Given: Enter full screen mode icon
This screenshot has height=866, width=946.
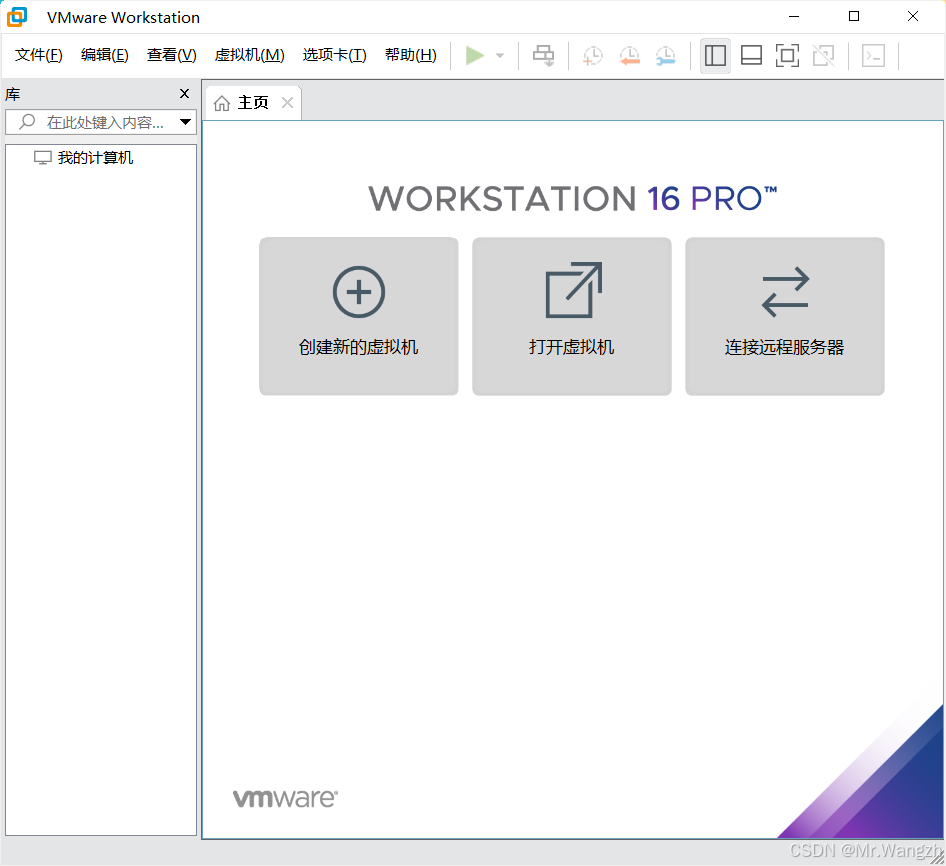Looking at the screenshot, I should pos(787,56).
